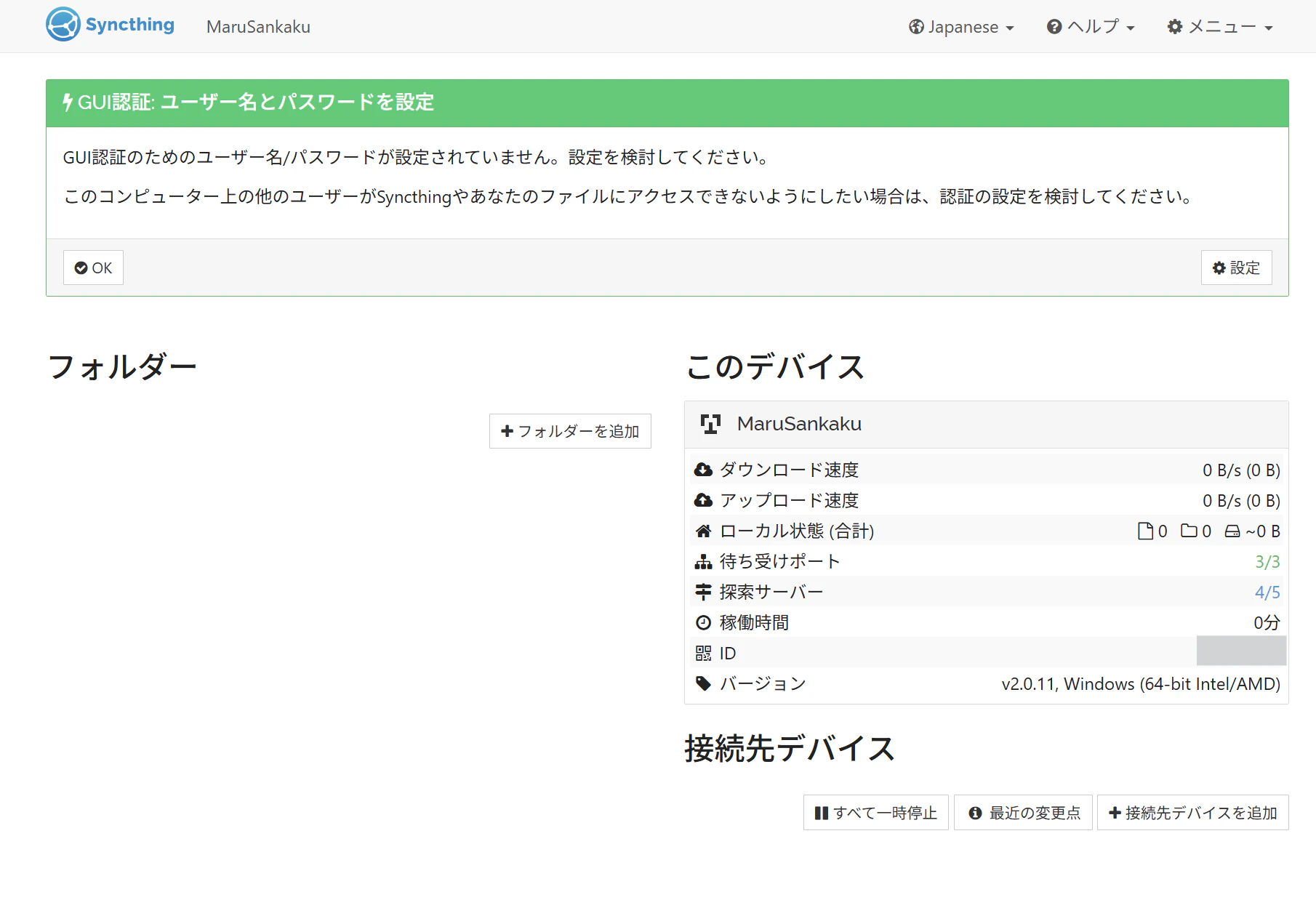Dismiss the notification with OK button
The image size is (1316, 900).
click(93, 268)
